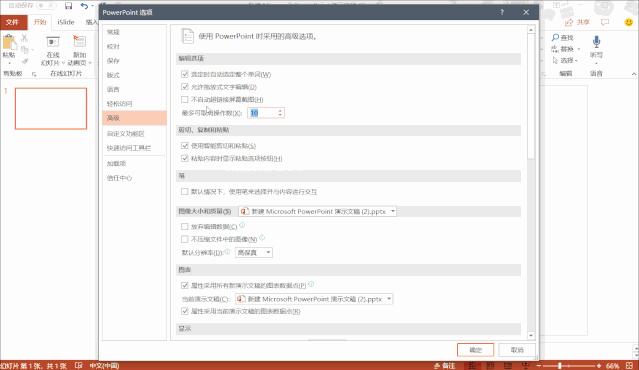Viewport: 639px width, 370px height.
Task: Click the 选择 (Select) cursor icon
Action: click(555, 60)
